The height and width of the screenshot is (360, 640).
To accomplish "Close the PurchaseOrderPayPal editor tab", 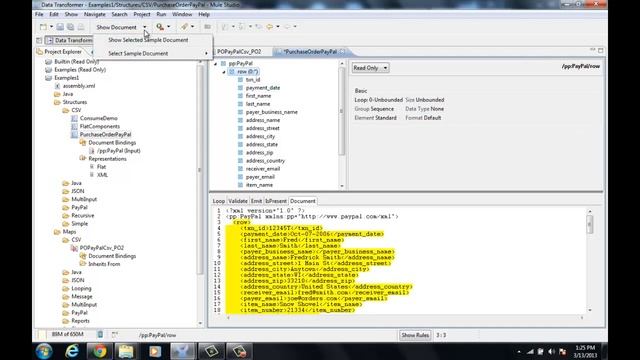I will (342, 51).
